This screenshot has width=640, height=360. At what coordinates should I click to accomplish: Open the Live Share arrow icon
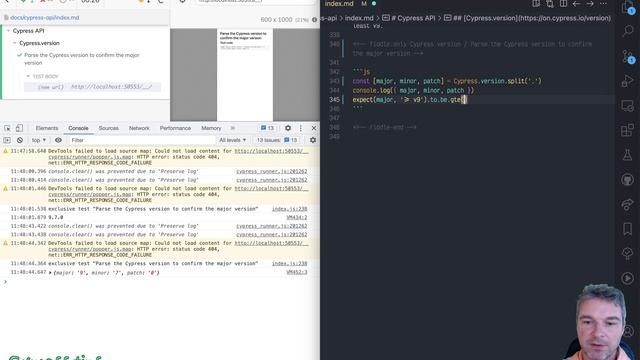[x=628, y=204]
